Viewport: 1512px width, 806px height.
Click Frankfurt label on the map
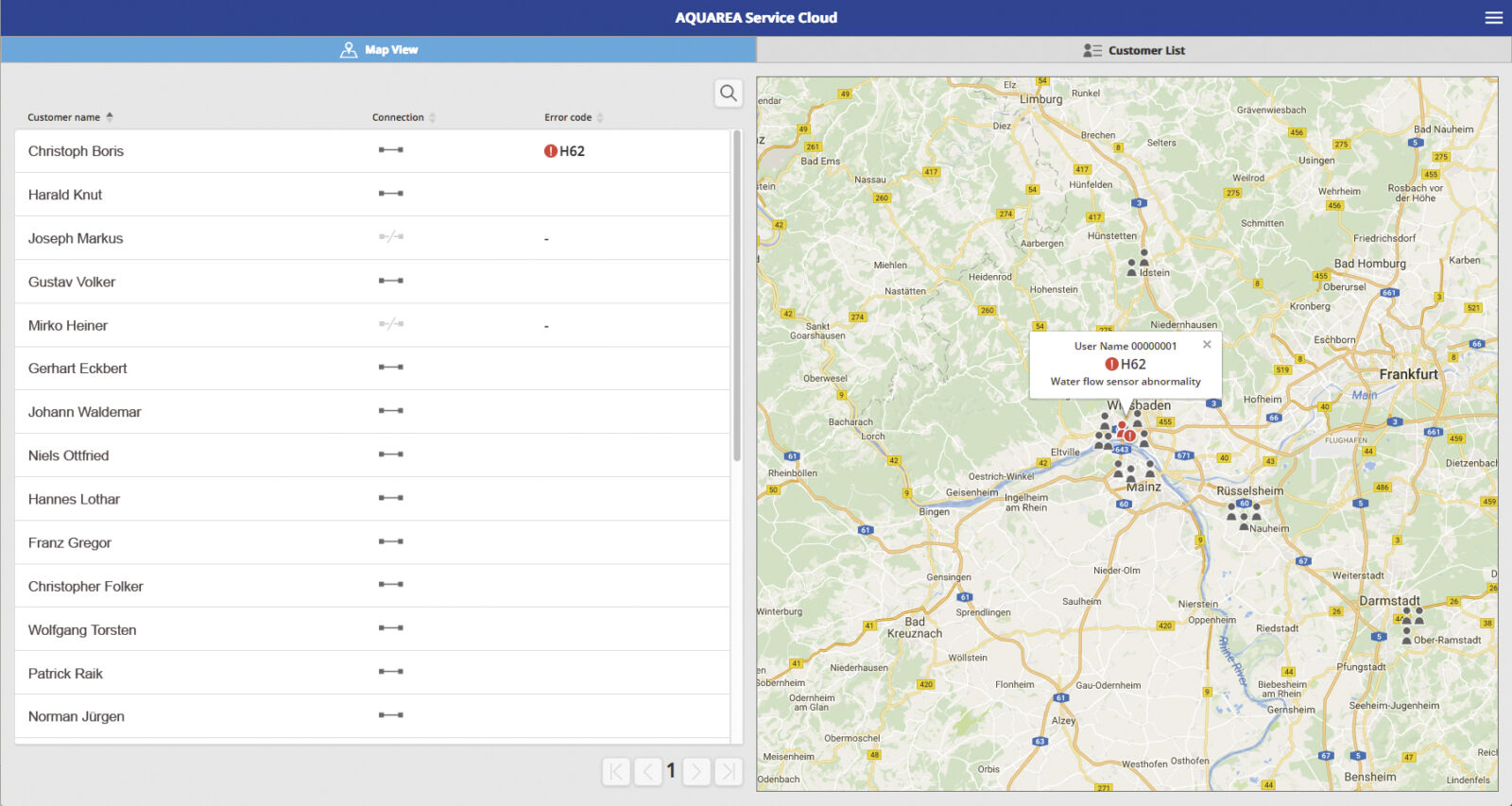1408,374
